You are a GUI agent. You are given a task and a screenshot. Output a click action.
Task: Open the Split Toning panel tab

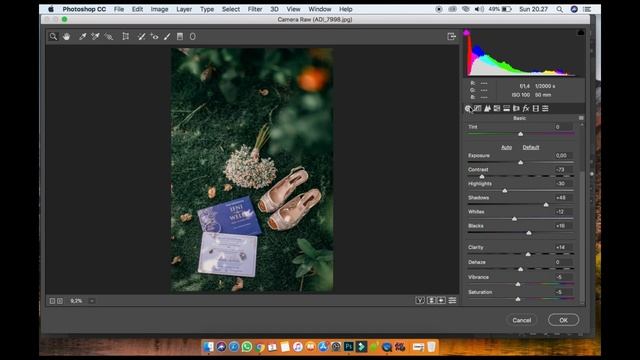click(507, 108)
